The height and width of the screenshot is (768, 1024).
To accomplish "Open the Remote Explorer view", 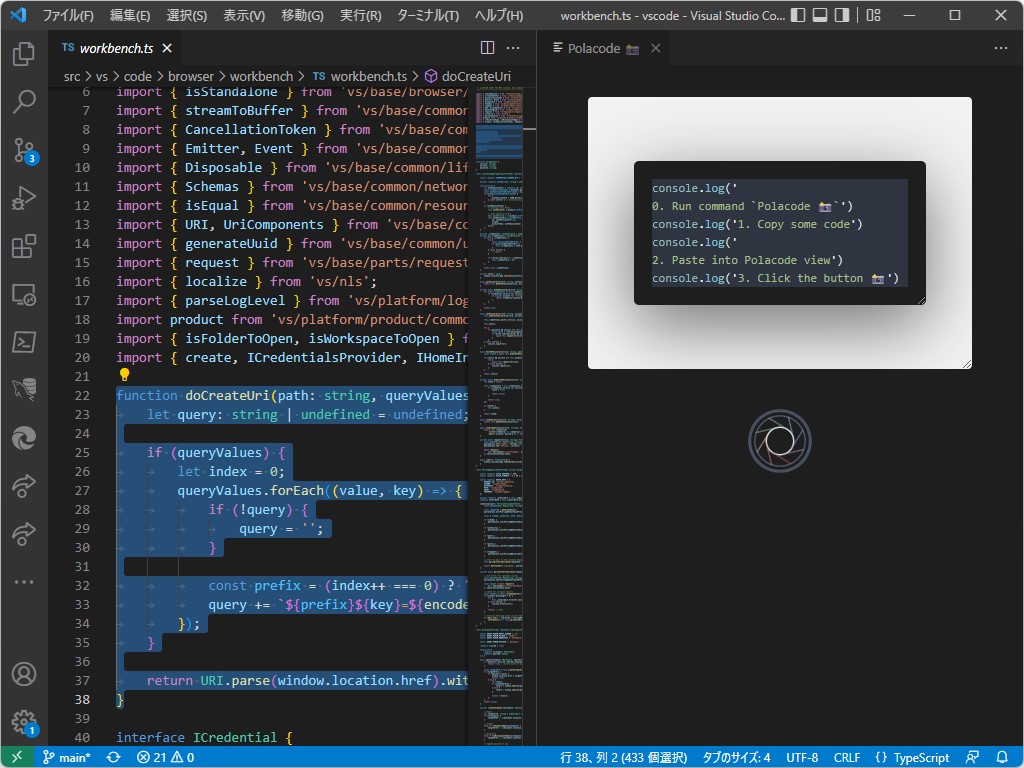I will tap(23, 292).
